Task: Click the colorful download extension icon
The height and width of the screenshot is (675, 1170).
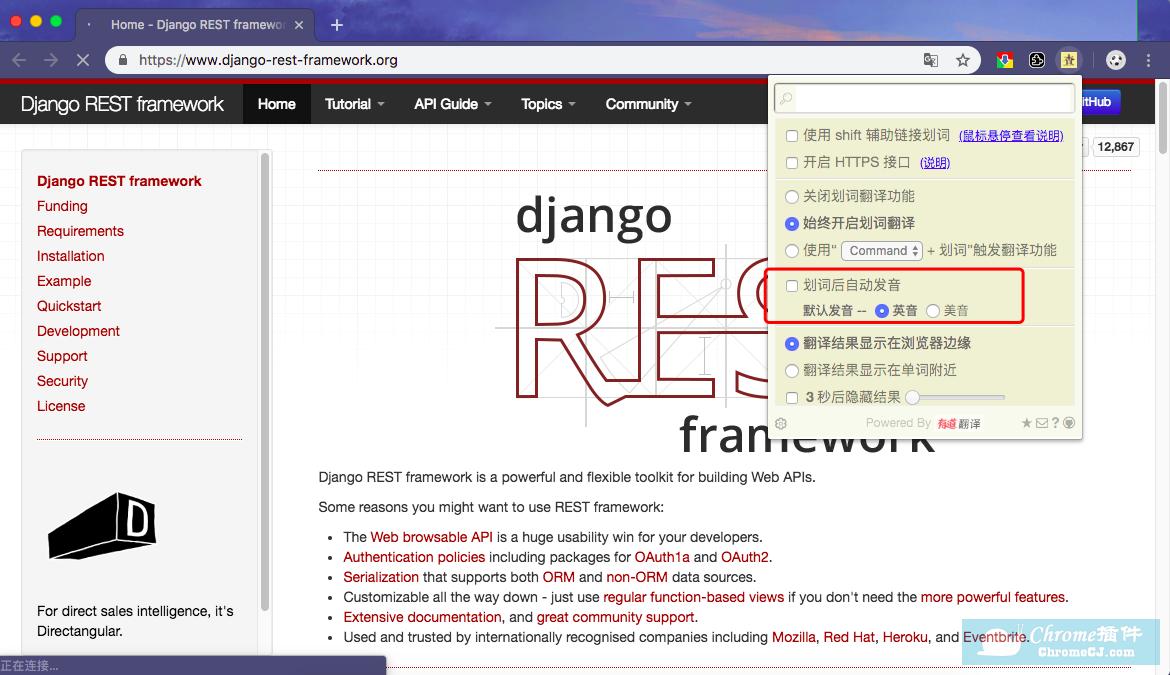Action: pyautogui.click(x=1004, y=60)
